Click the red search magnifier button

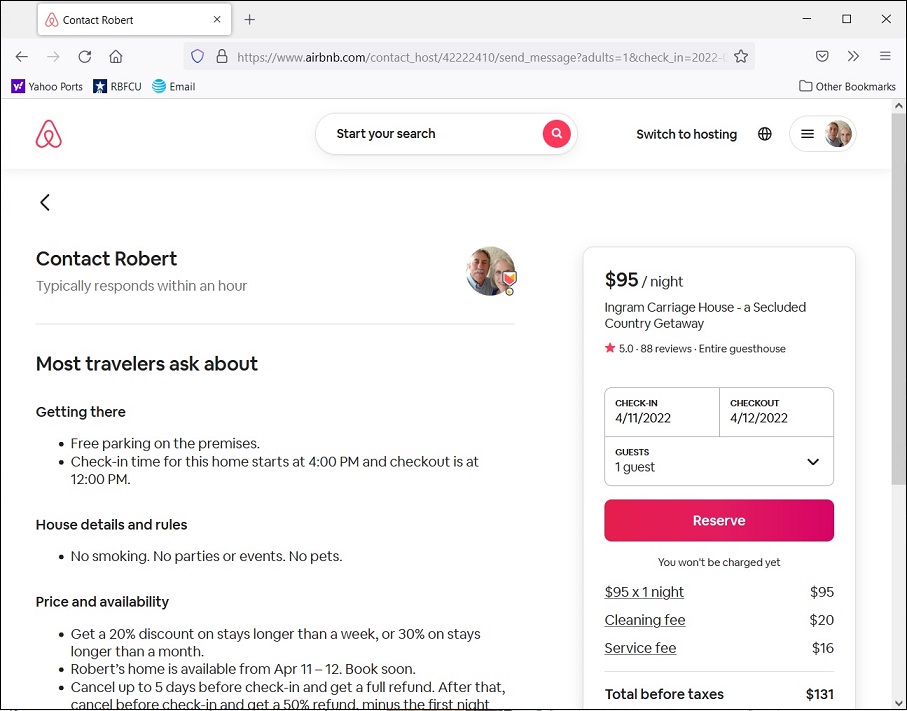pos(556,134)
